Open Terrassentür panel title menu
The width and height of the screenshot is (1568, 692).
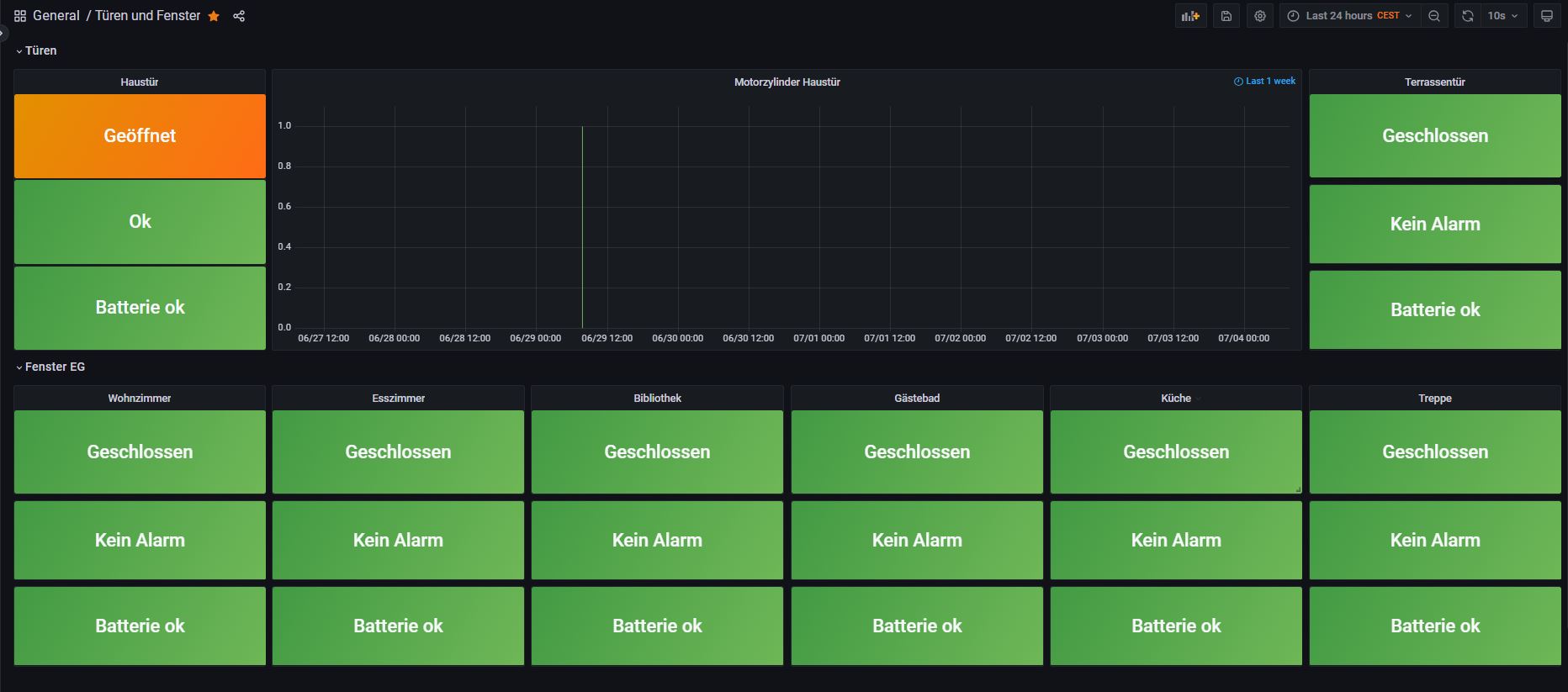[1434, 82]
